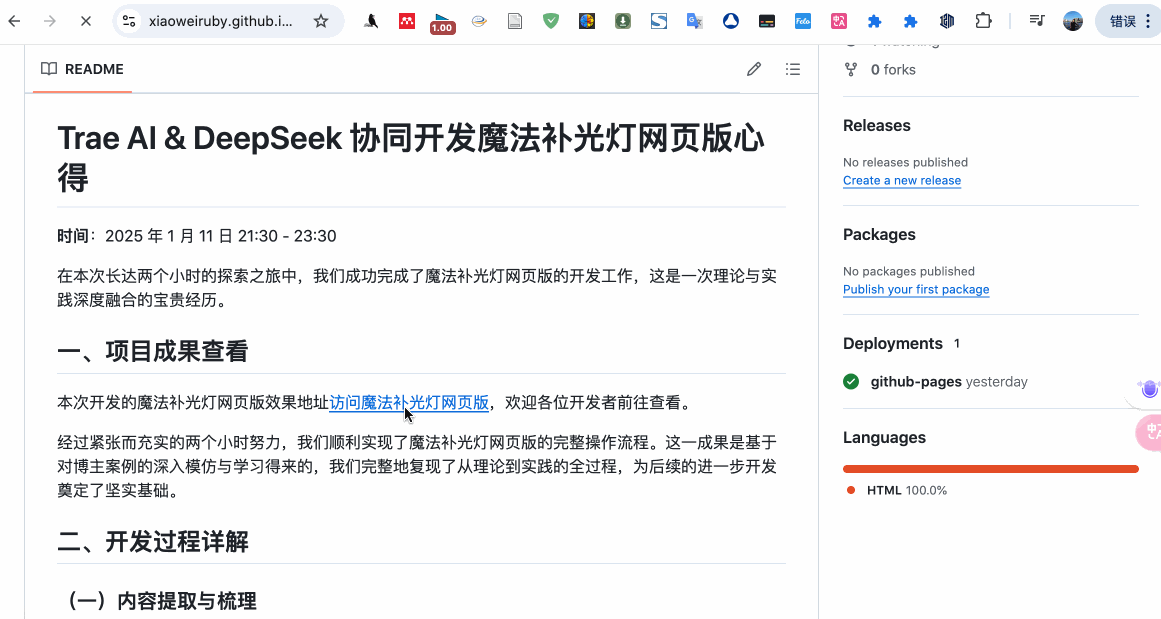Click Publish your first package

coord(916,290)
